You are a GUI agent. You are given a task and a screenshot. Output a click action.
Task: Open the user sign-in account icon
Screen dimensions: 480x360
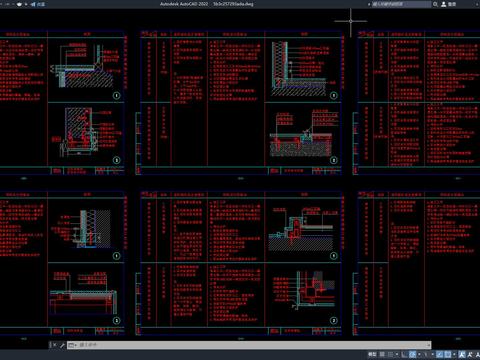pos(444,4)
